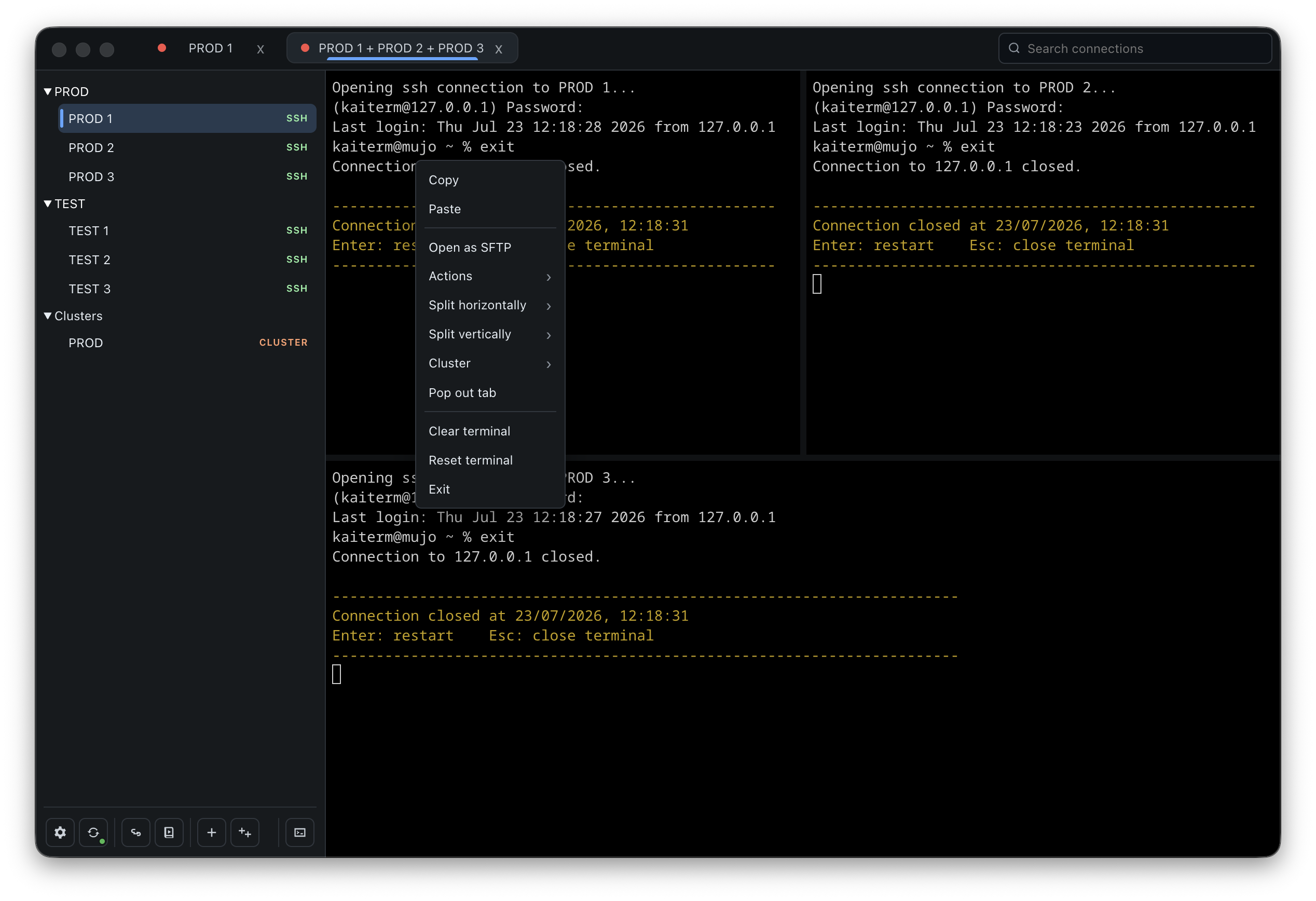Viewport: 1316px width, 901px height.
Task: Click the PROD 2 terminal pane cursor
Action: click(x=817, y=284)
